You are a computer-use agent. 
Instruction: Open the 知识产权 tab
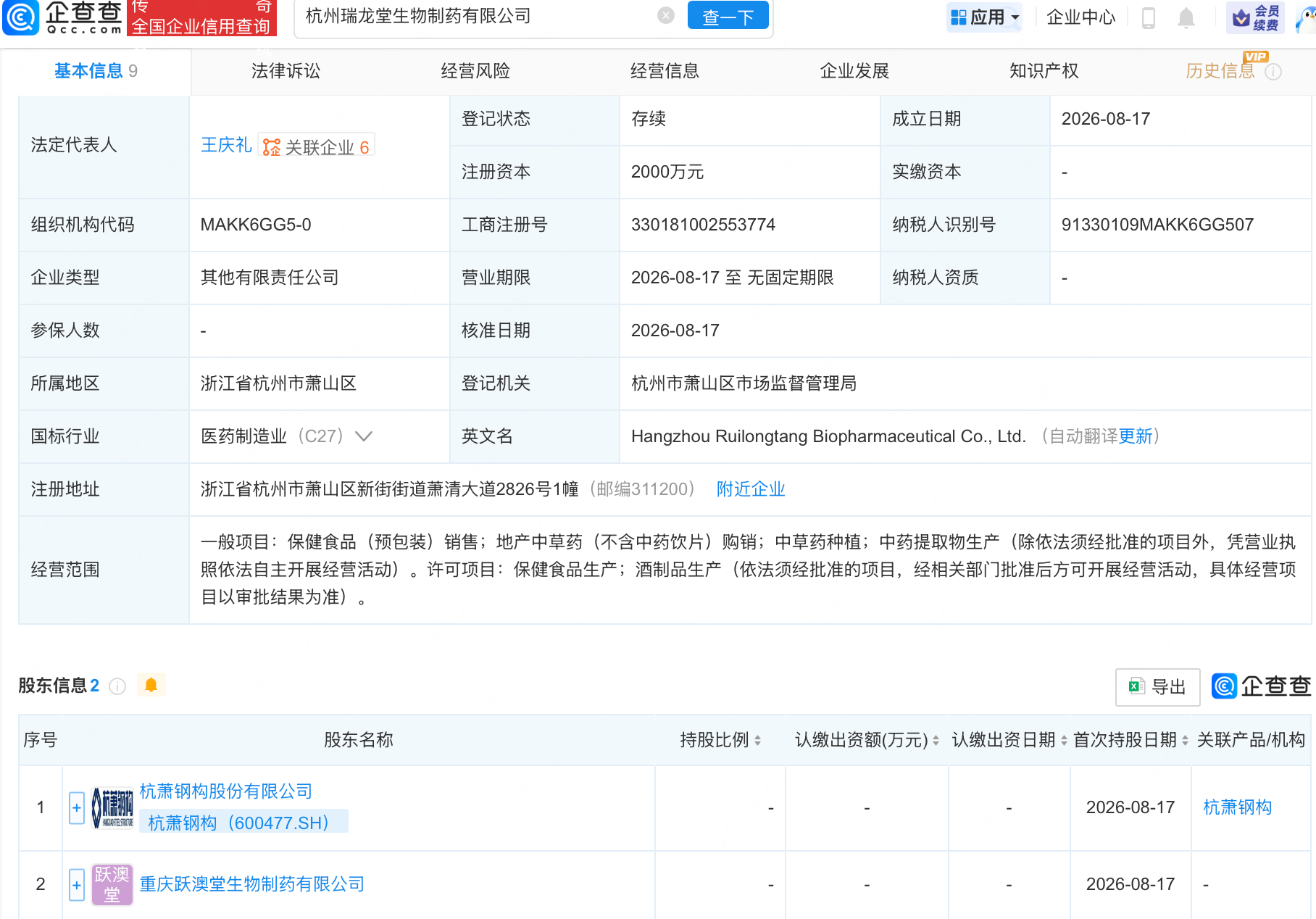(1044, 71)
